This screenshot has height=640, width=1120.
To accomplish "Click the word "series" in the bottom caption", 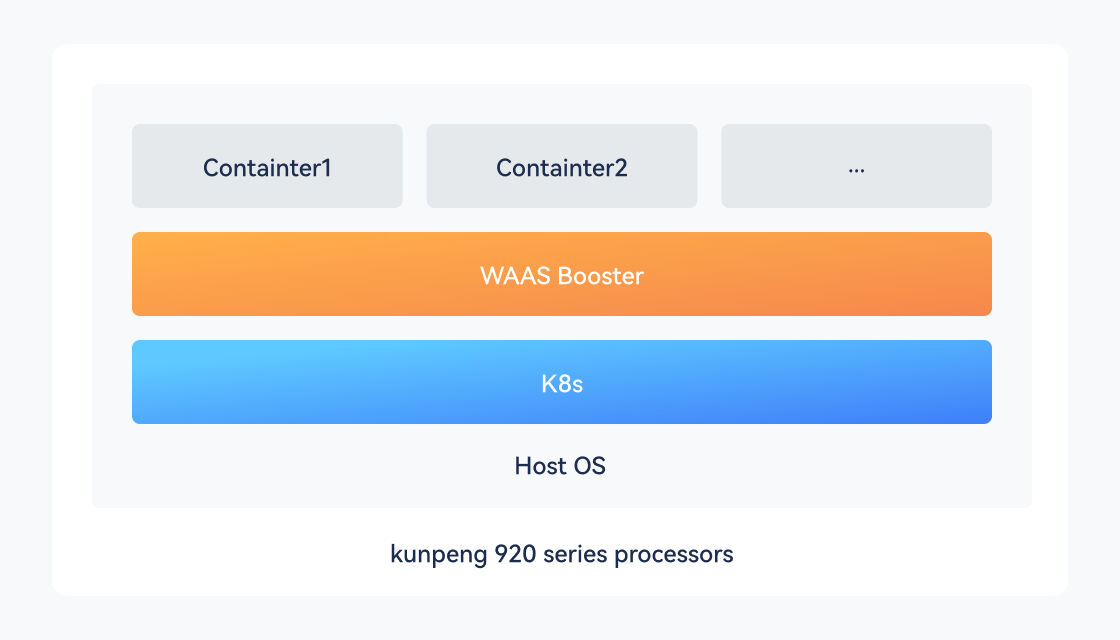I will tap(575, 554).
